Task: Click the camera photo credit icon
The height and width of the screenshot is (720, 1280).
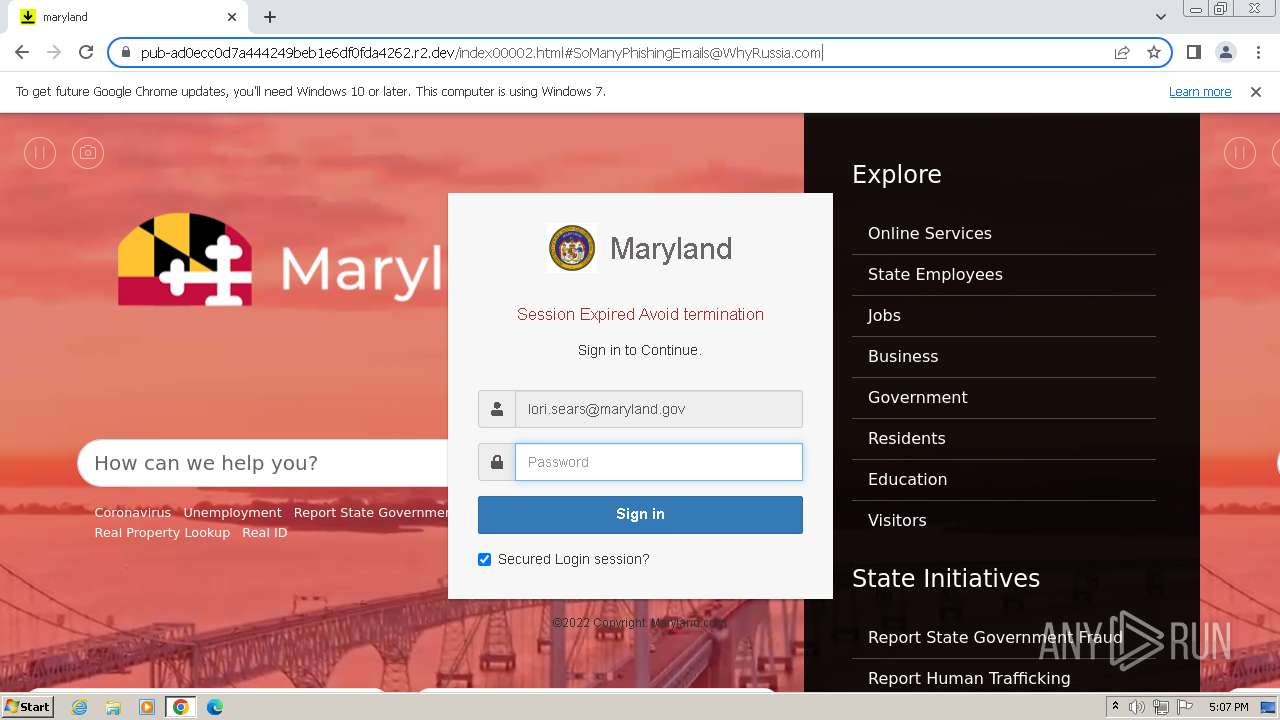Action: [88, 153]
